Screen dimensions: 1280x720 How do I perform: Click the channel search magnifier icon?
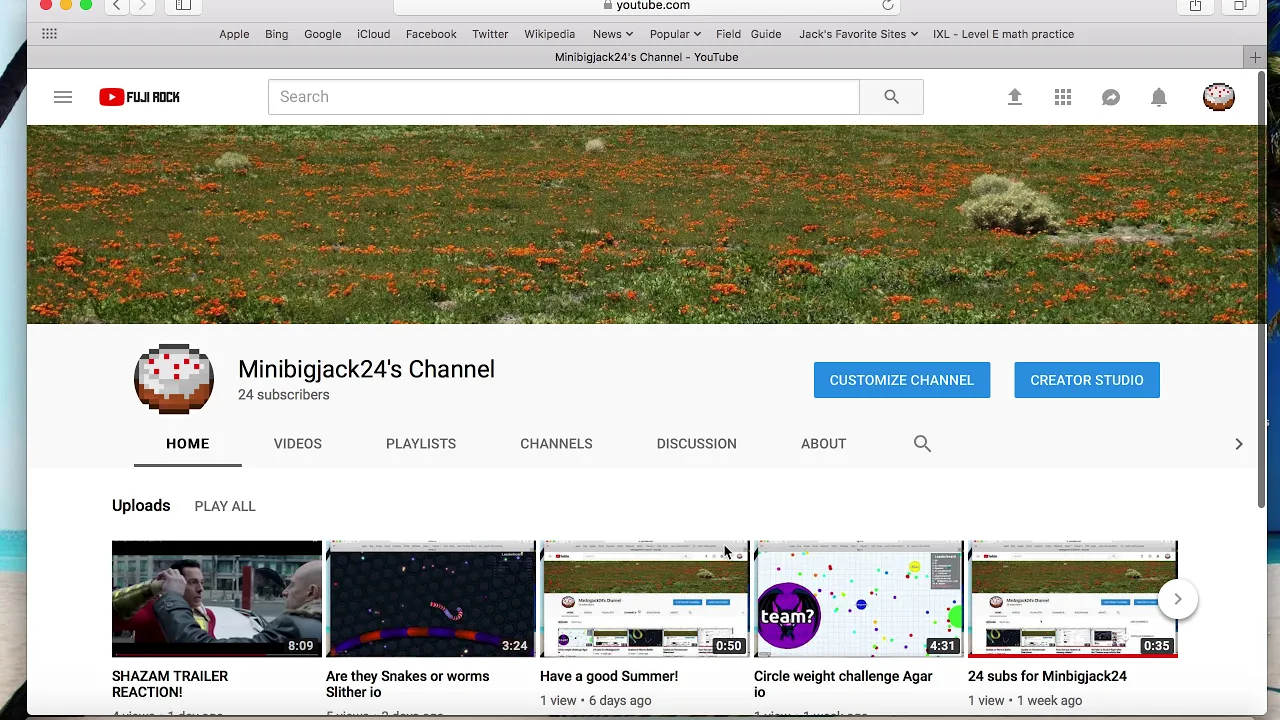click(x=922, y=443)
